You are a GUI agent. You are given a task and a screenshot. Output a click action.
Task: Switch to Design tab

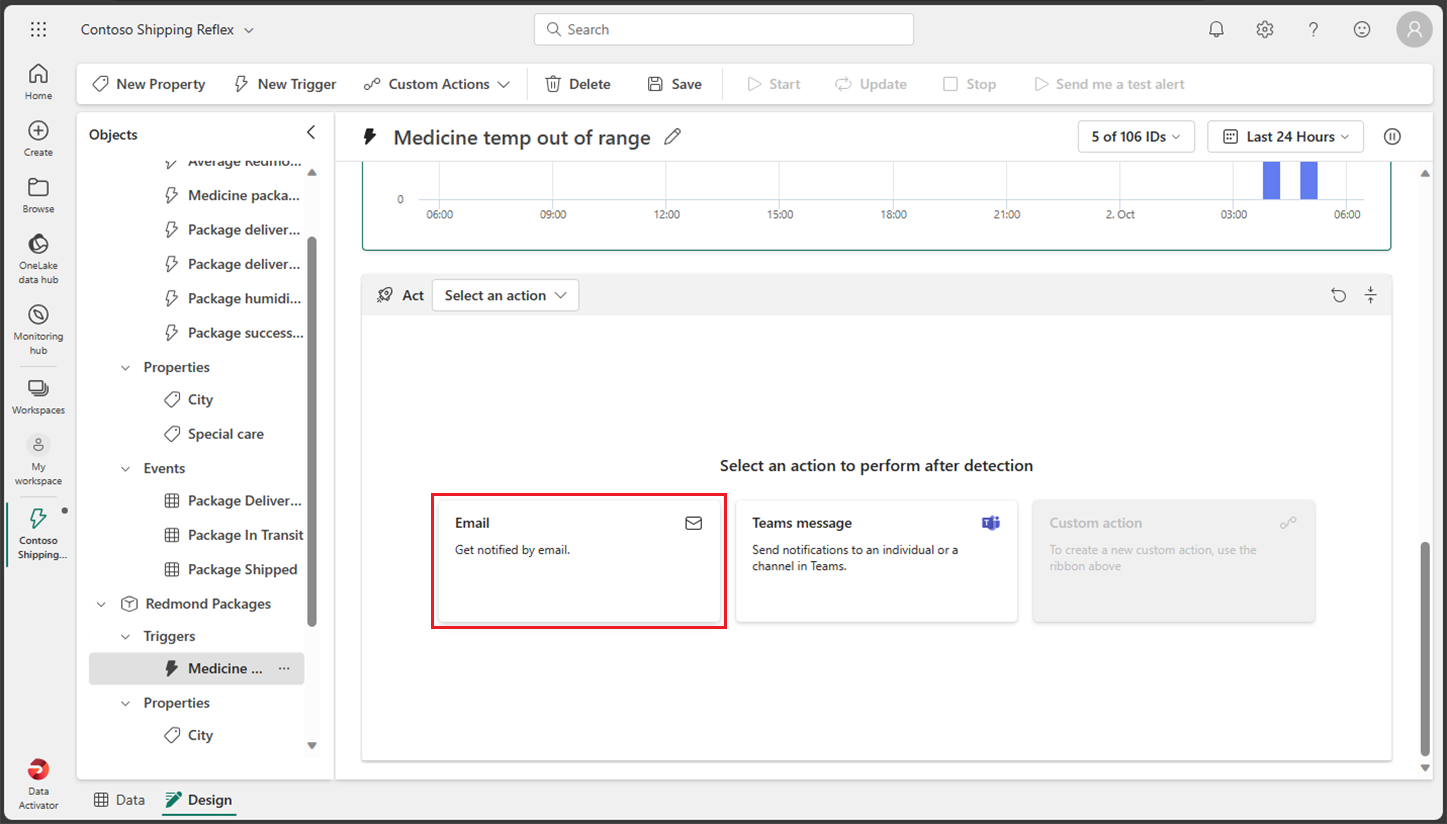click(x=199, y=800)
